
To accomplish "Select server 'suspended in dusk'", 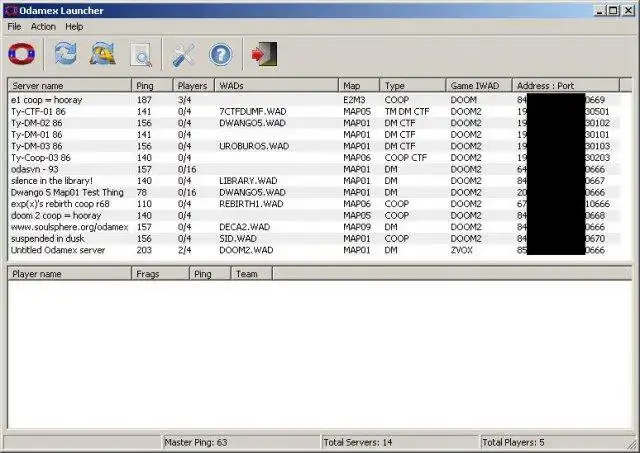I will point(314,238).
